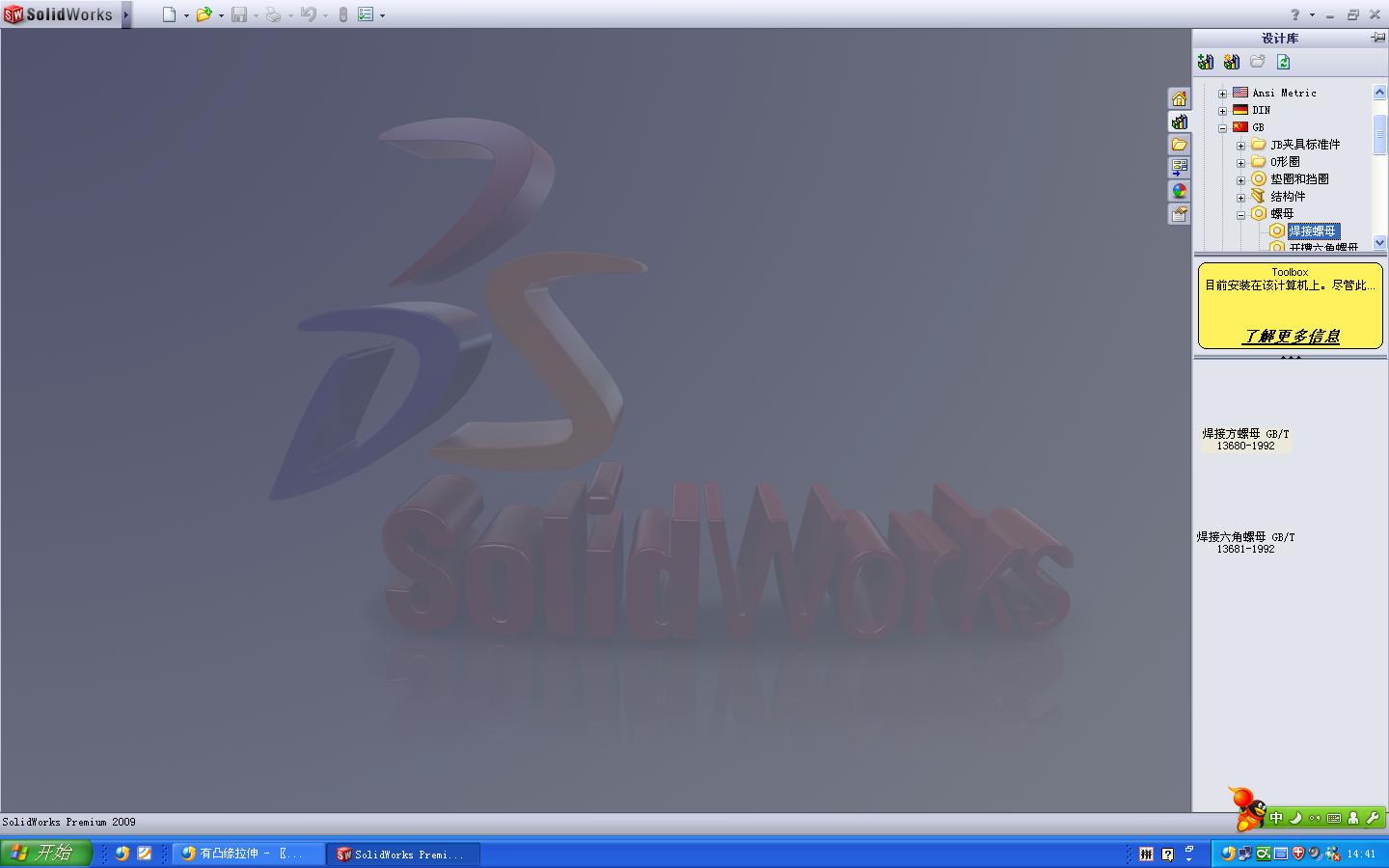Open the File Explorer folder tab

coord(1179,145)
